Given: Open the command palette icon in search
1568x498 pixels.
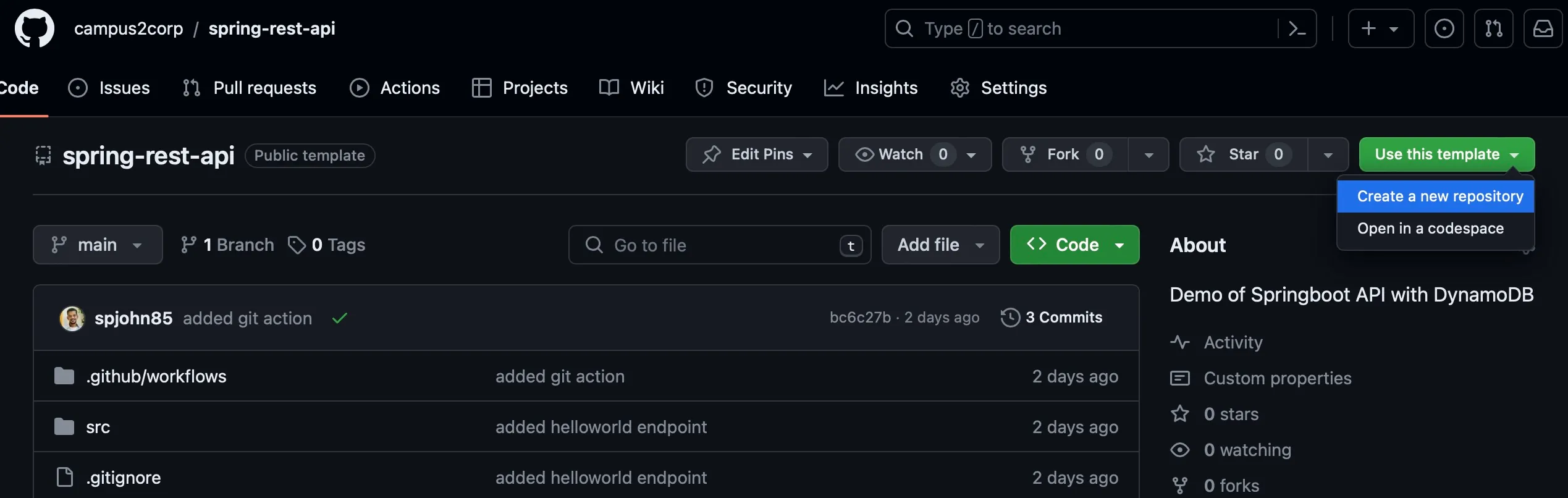Looking at the screenshot, I should point(1297,28).
